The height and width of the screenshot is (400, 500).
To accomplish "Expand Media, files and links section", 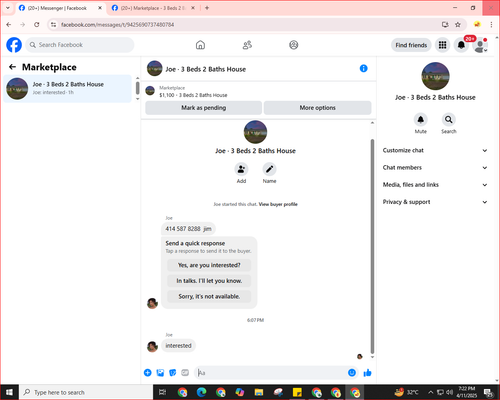I will pyautogui.click(x=435, y=185).
